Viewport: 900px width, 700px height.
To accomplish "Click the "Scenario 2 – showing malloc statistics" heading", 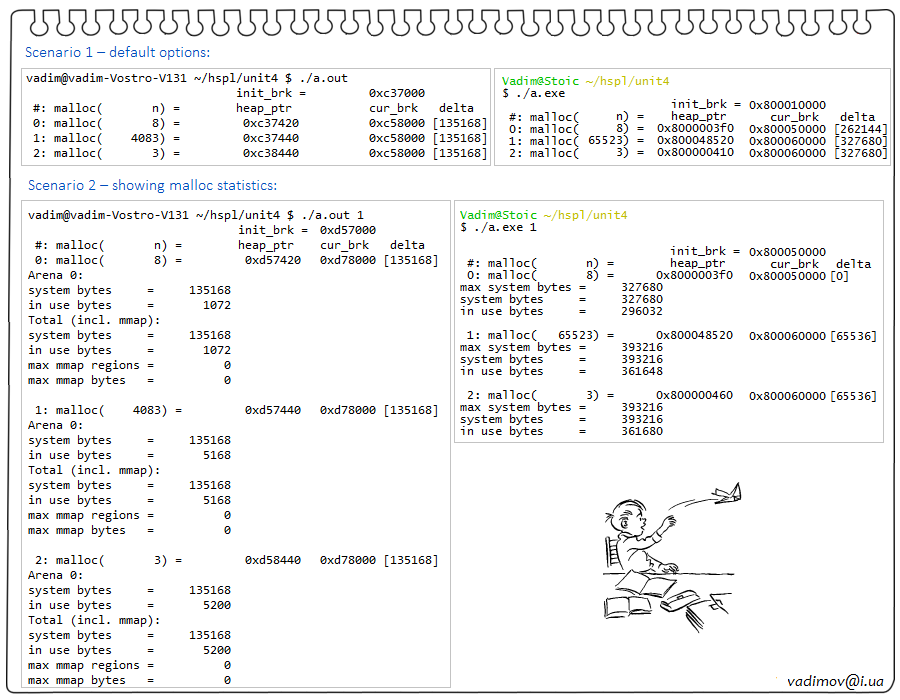I will tap(152, 185).
